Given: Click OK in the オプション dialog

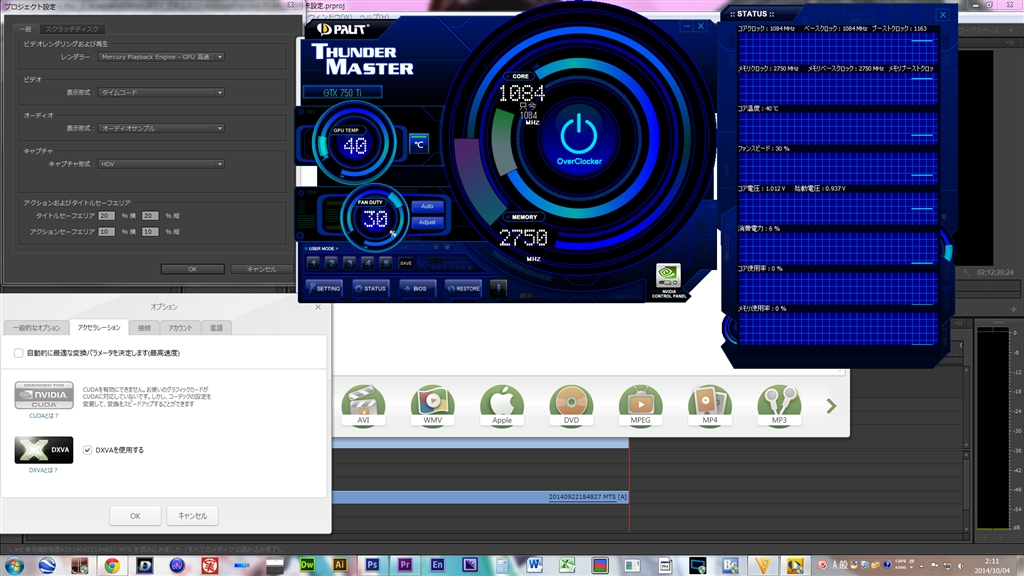Looking at the screenshot, I should coord(135,516).
